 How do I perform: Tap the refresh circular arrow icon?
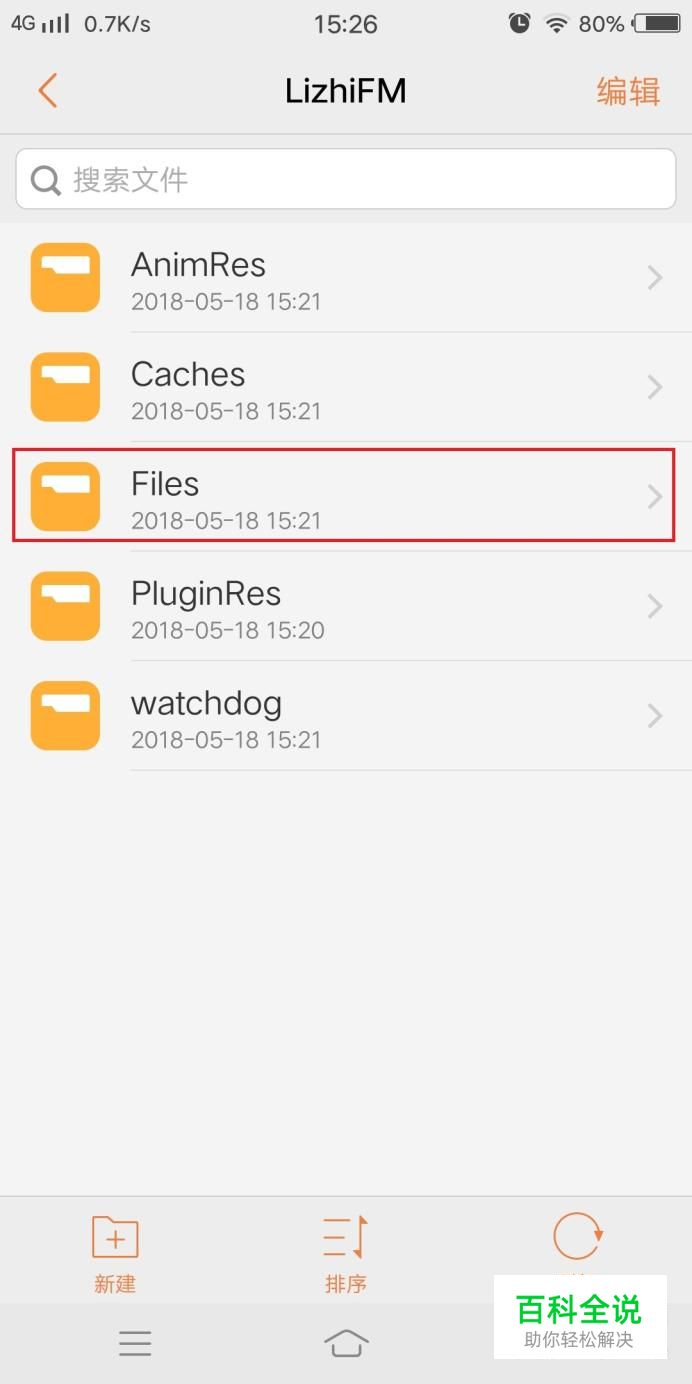[578, 1236]
